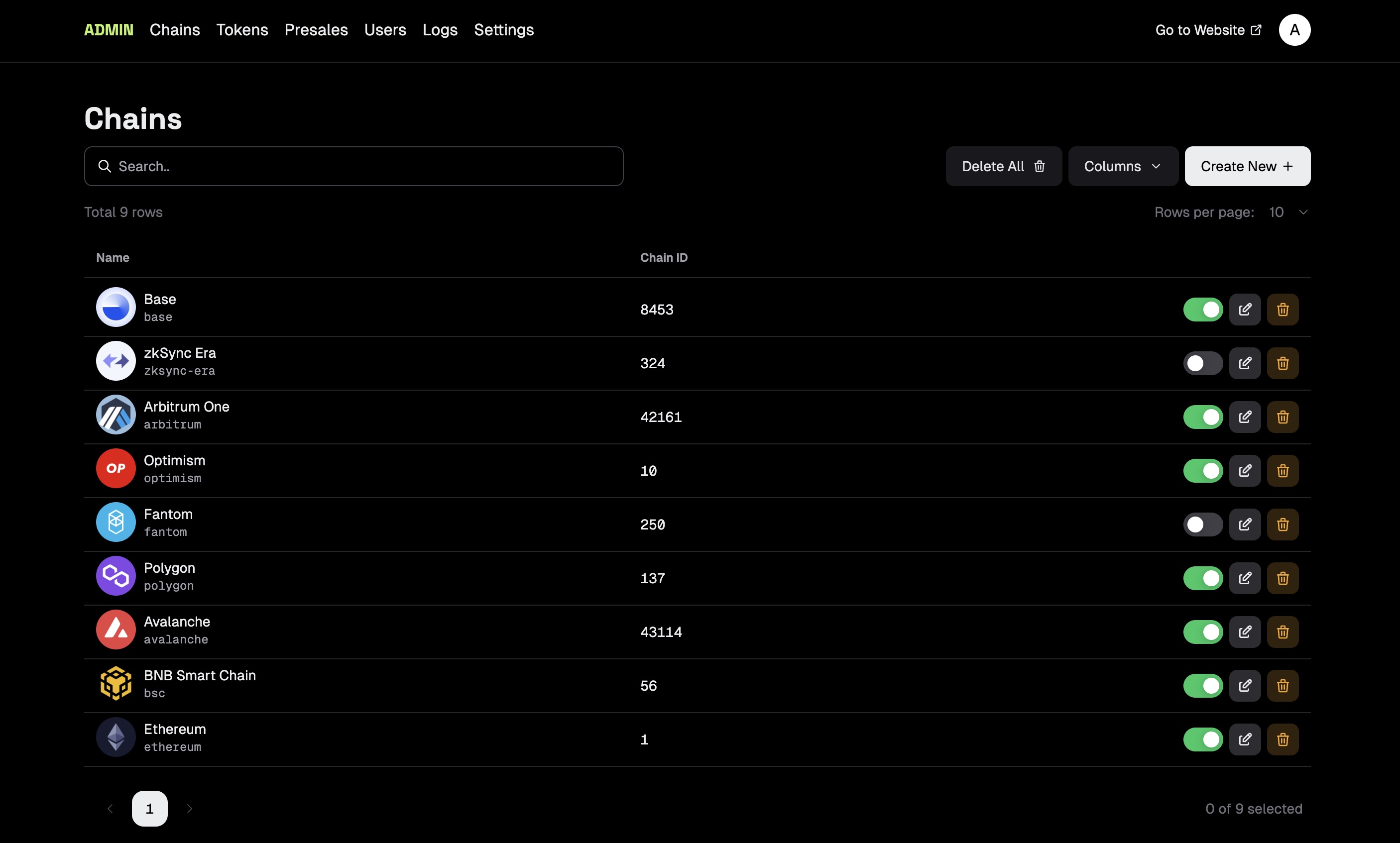Screen dimensions: 1400x843
Task: Disable the Optimism chain toggle
Action: (1203, 470)
